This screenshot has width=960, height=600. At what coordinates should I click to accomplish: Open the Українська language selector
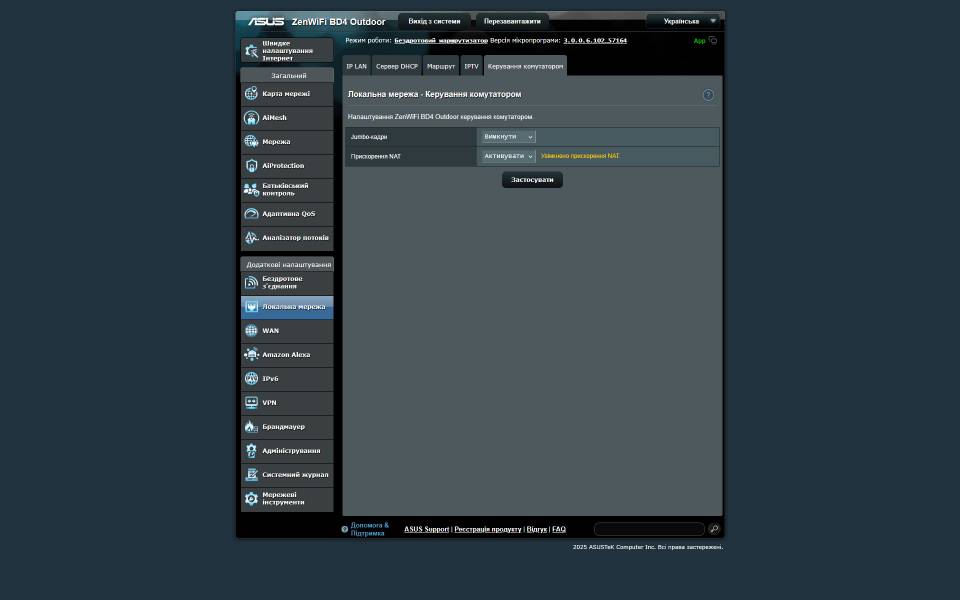(x=683, y=21)
